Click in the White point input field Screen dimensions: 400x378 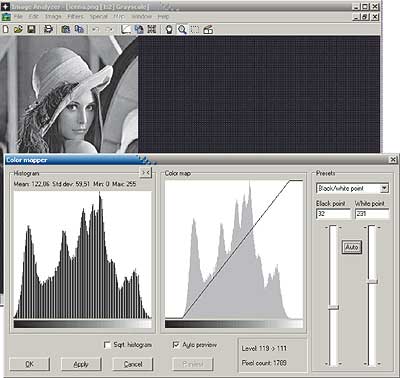tap(372, 214)
